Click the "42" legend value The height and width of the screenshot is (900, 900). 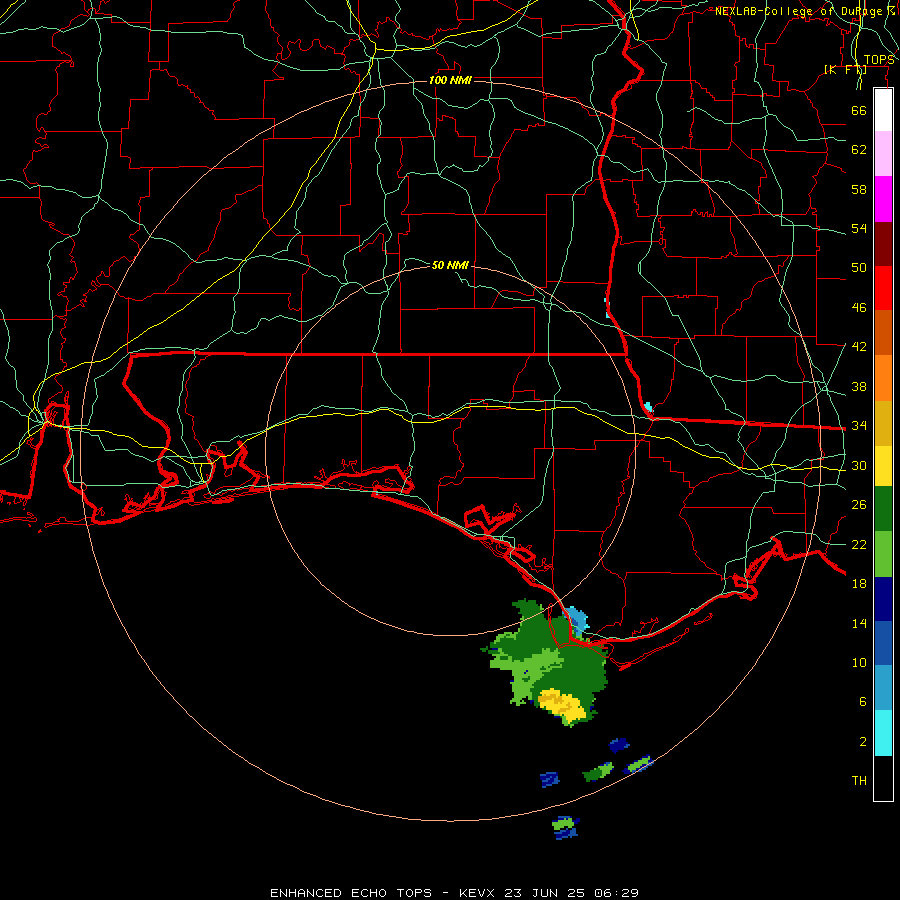pyautogui.click(x=859, y=347)
